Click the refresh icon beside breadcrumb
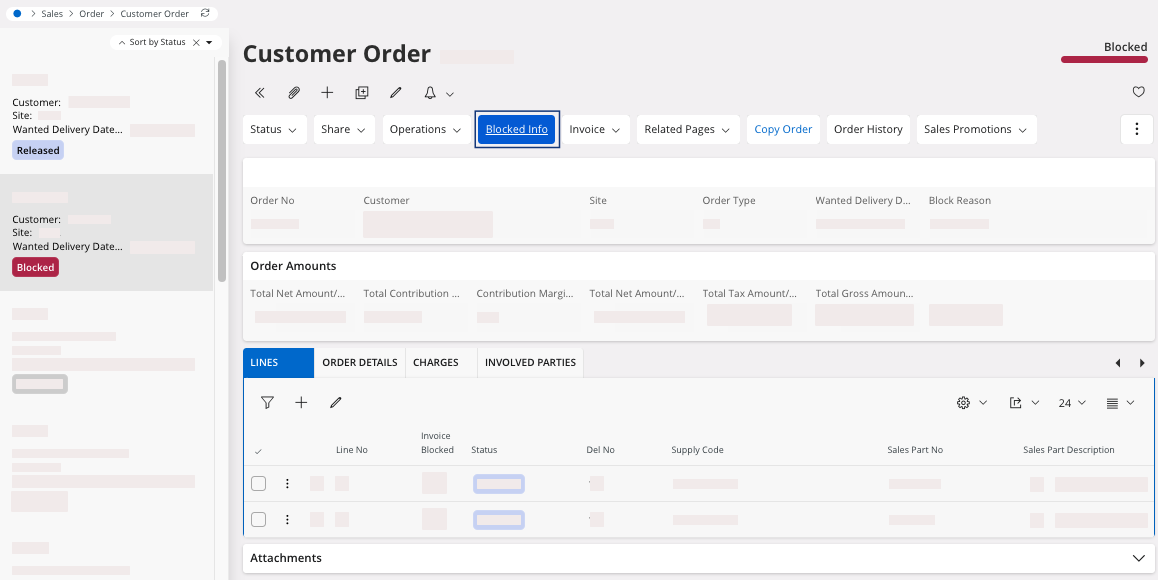Image resolution: width=1158 pixels, height=580 pixels. (205, 14)
